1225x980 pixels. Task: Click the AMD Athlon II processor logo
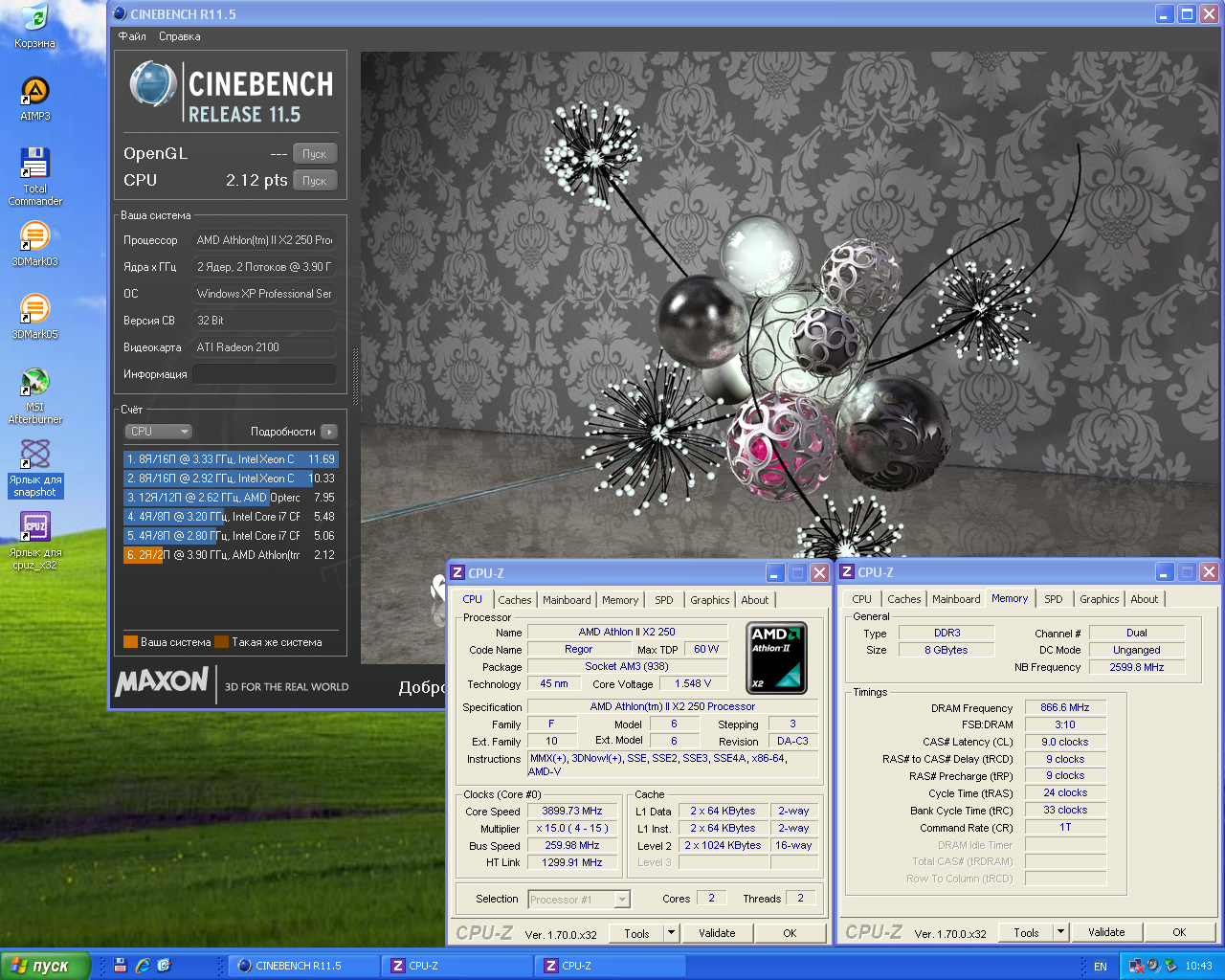coord(776,657)
